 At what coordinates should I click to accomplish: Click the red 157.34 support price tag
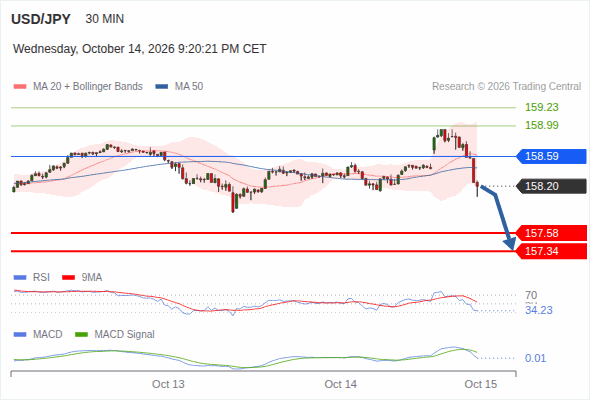click(551, 251)
